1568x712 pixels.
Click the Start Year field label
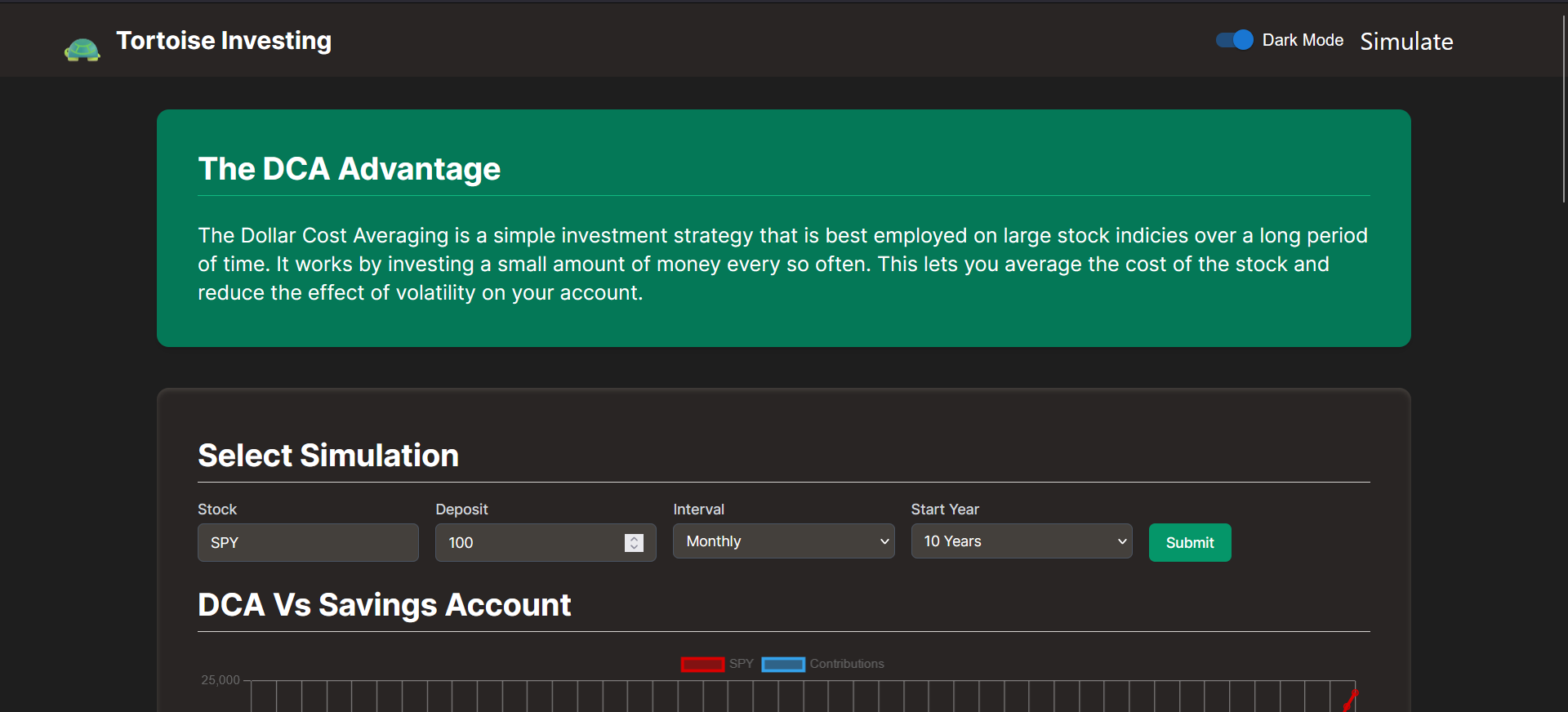945,510
